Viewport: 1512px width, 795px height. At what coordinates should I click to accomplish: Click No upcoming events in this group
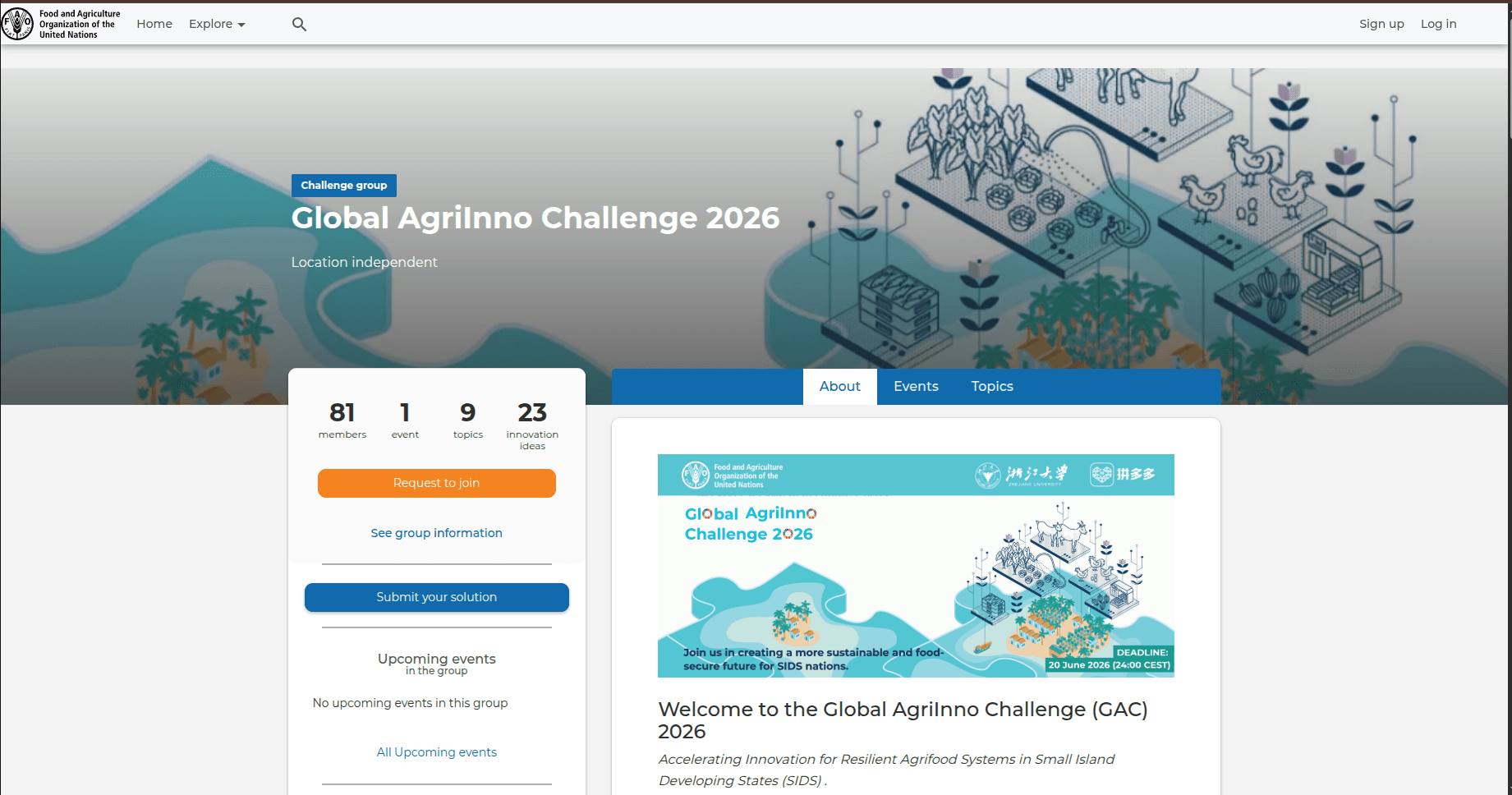pyautogui.click(x=410, y=703)
